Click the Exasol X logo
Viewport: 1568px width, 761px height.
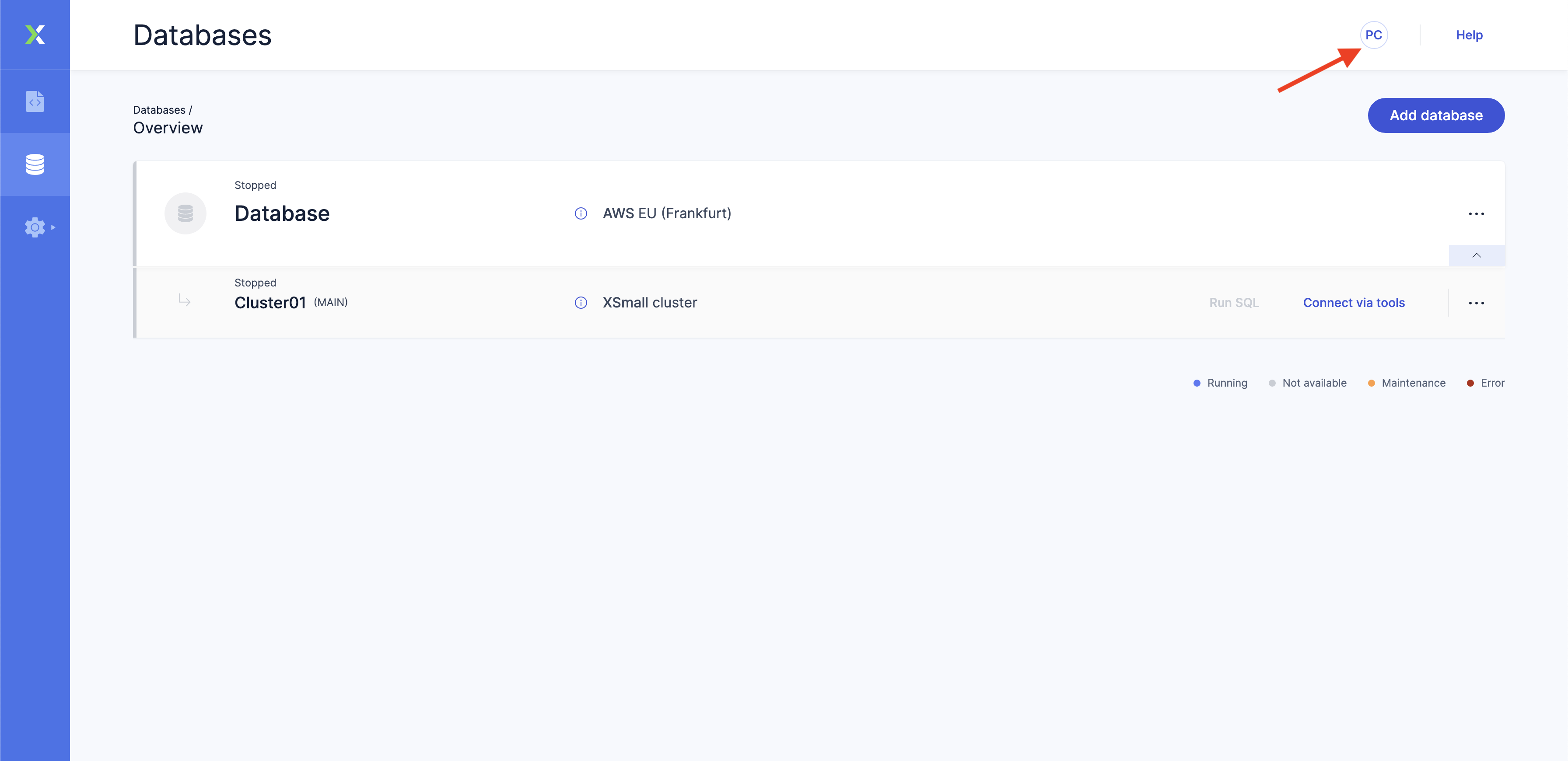point(35,35)
